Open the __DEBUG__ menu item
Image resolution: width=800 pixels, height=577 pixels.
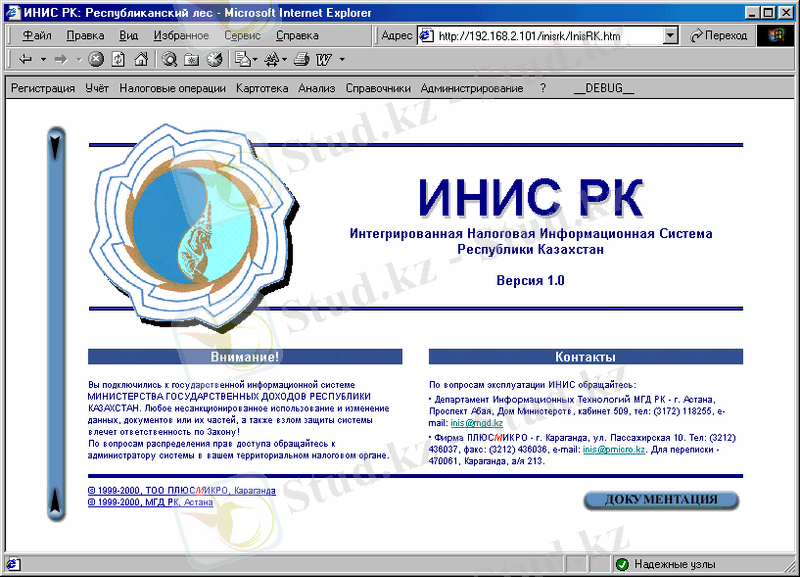604,88
